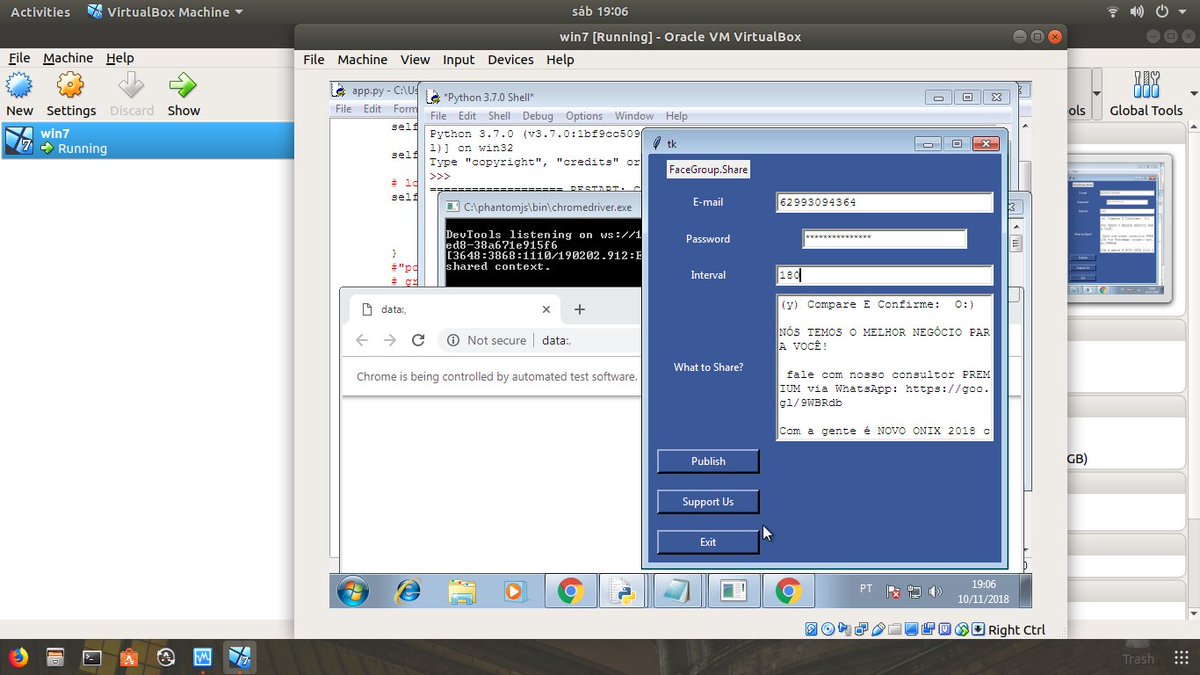This screenshot has height=675, width=1200.
Task: Click the PT language indicator in taskbar
Action: (x=866, y=589)
